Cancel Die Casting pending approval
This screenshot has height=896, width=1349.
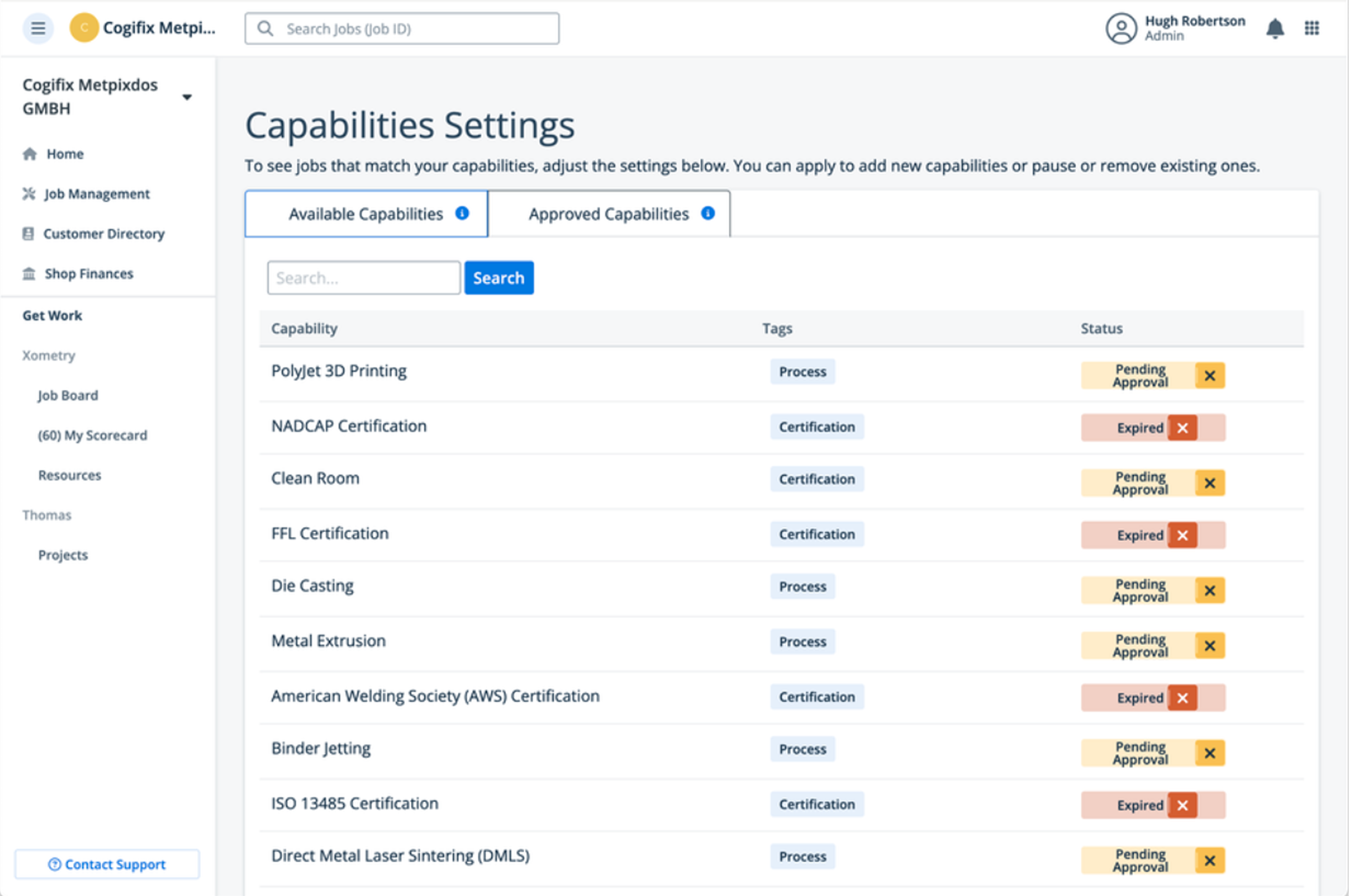pos(1210,590)
